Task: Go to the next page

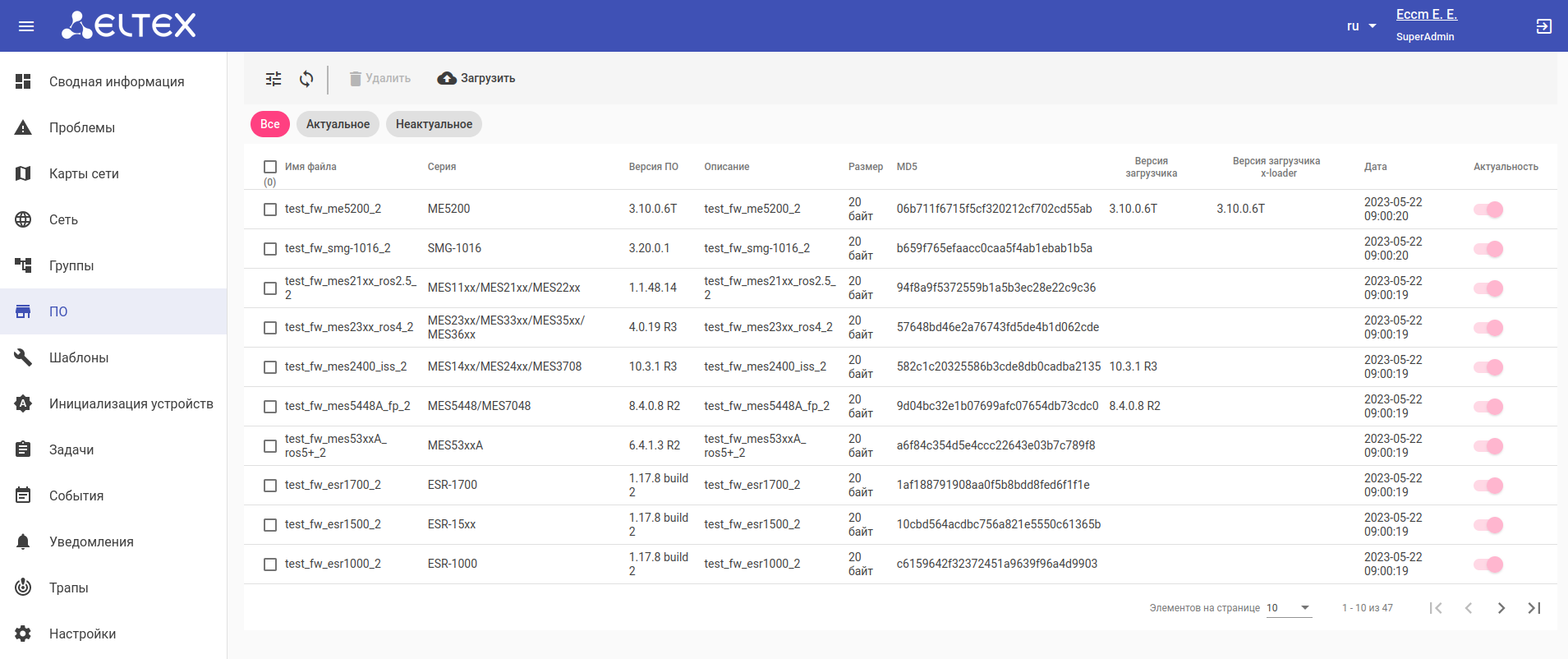Action: tap(1501, 608)
